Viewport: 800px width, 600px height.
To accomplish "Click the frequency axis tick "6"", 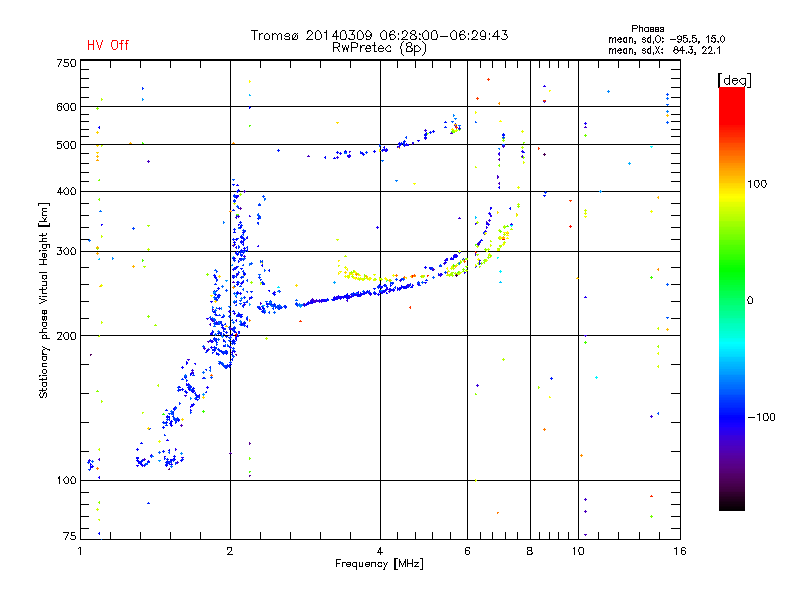I will click(467, 551).
